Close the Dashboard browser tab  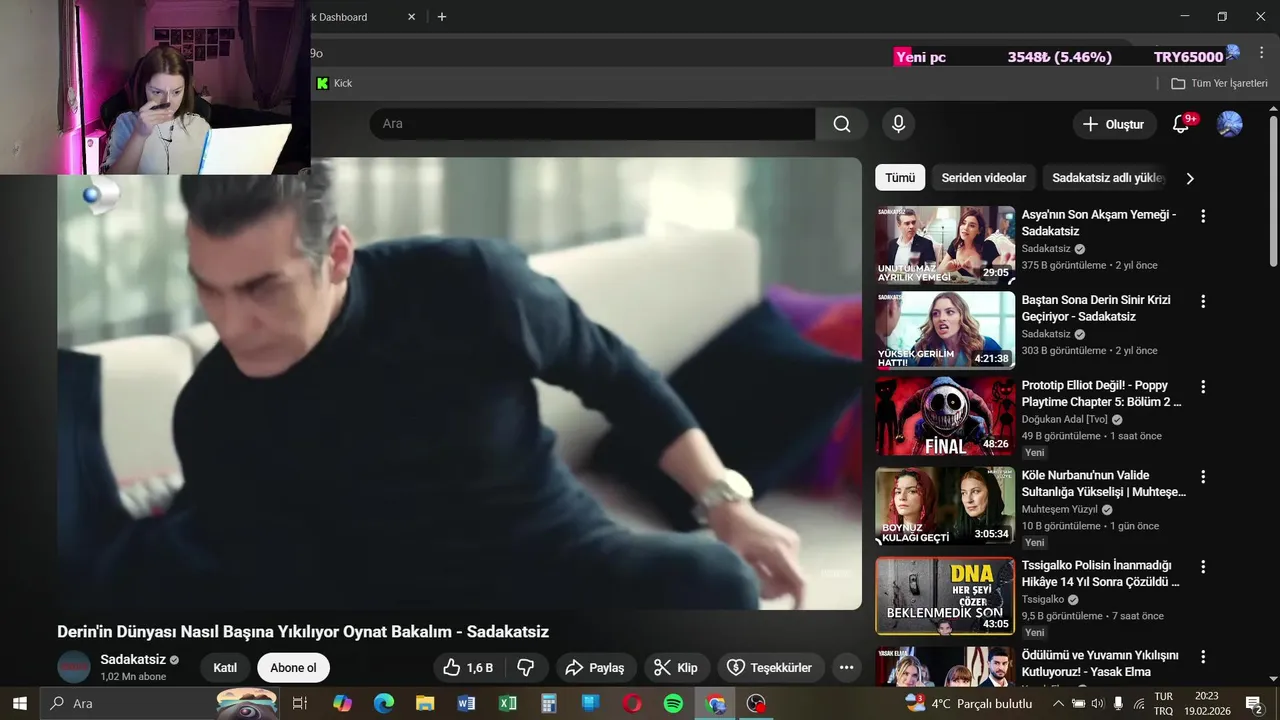(411, 17)
